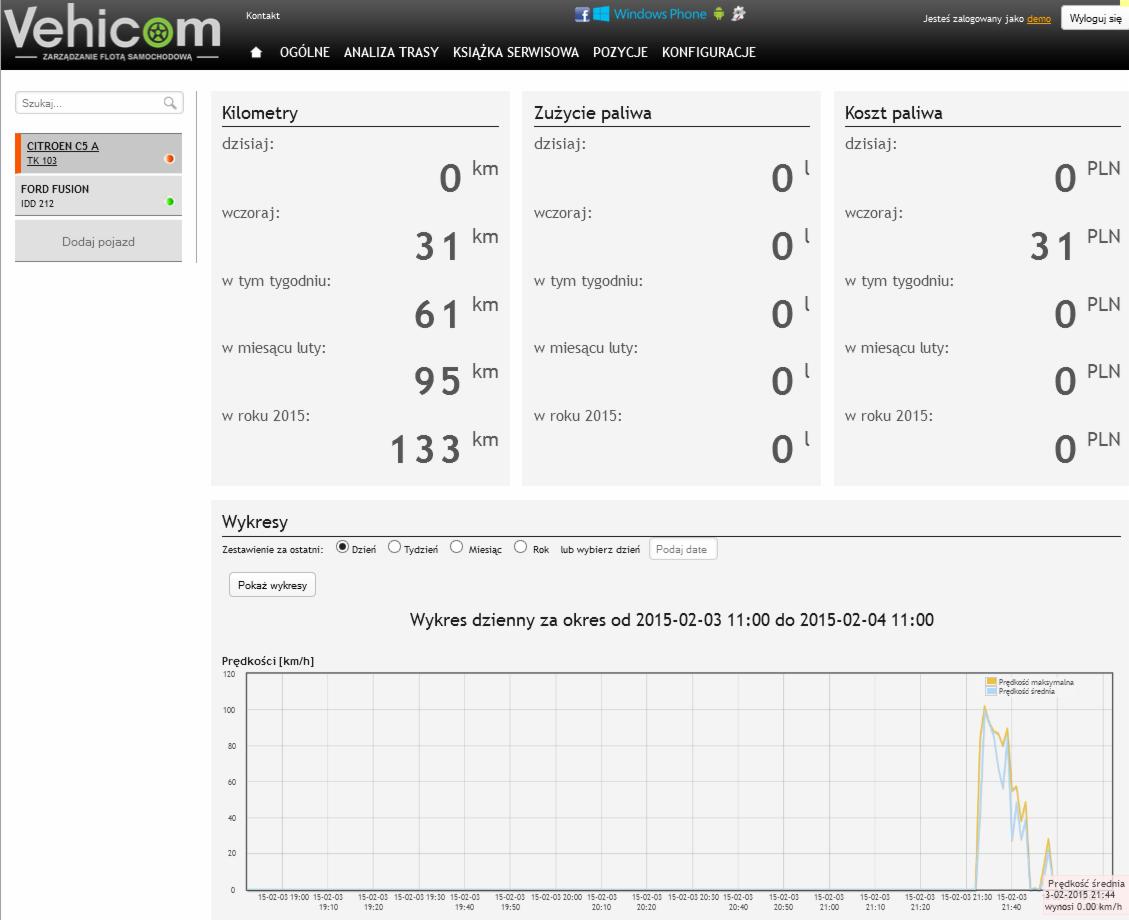The height and width of the screenshot is (920, 1129).
Task: Select the Tydzień radio button
Action: tap(394, 547)
